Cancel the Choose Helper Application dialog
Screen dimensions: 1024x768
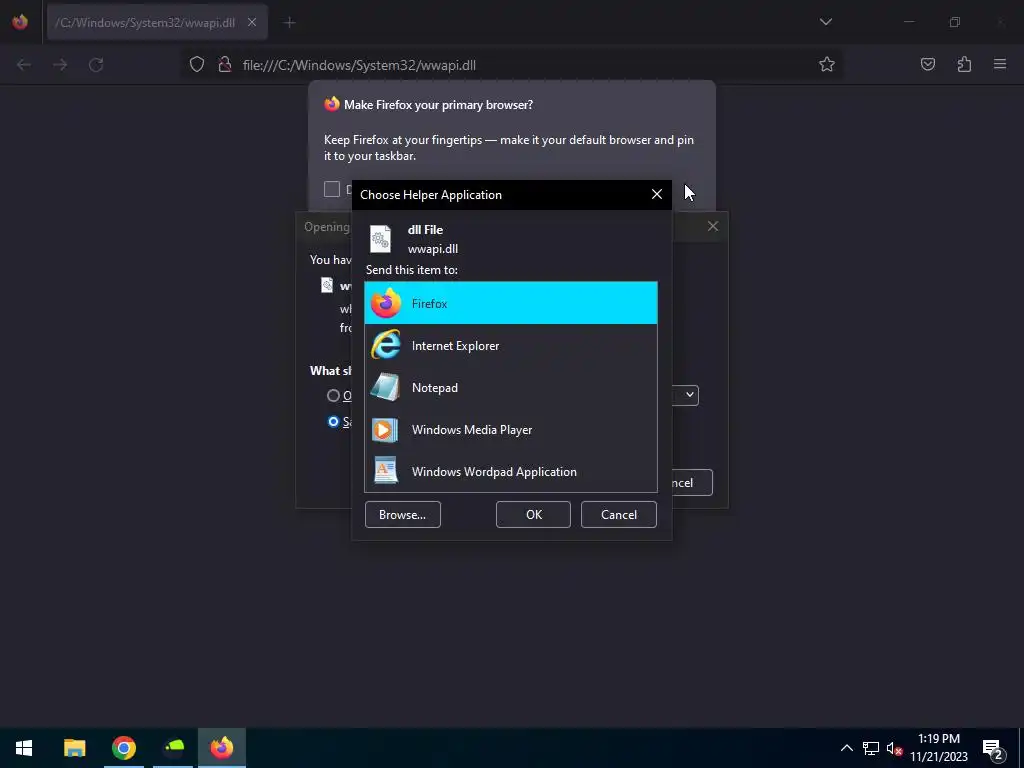(x=618, y=515)
